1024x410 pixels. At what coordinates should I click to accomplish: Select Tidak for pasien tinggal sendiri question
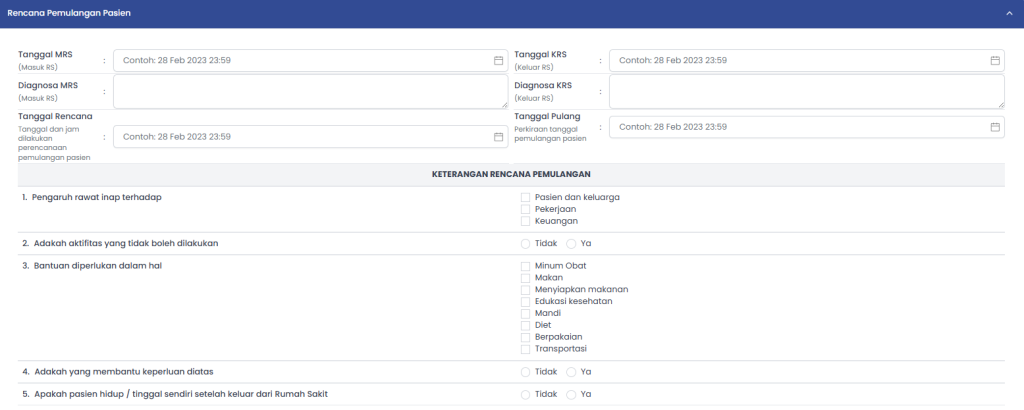coord(525,394)
